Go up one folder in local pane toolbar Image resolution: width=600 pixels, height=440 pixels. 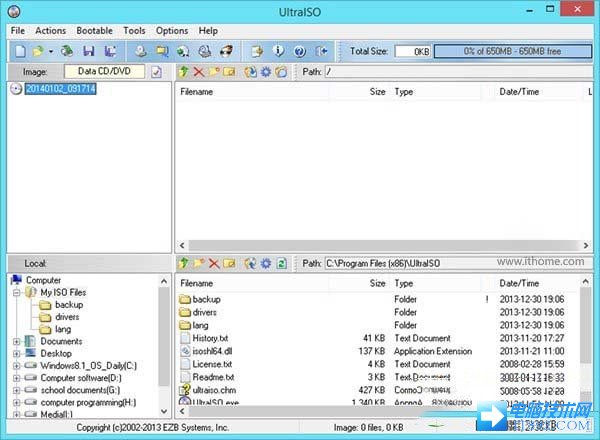[183, 263]
